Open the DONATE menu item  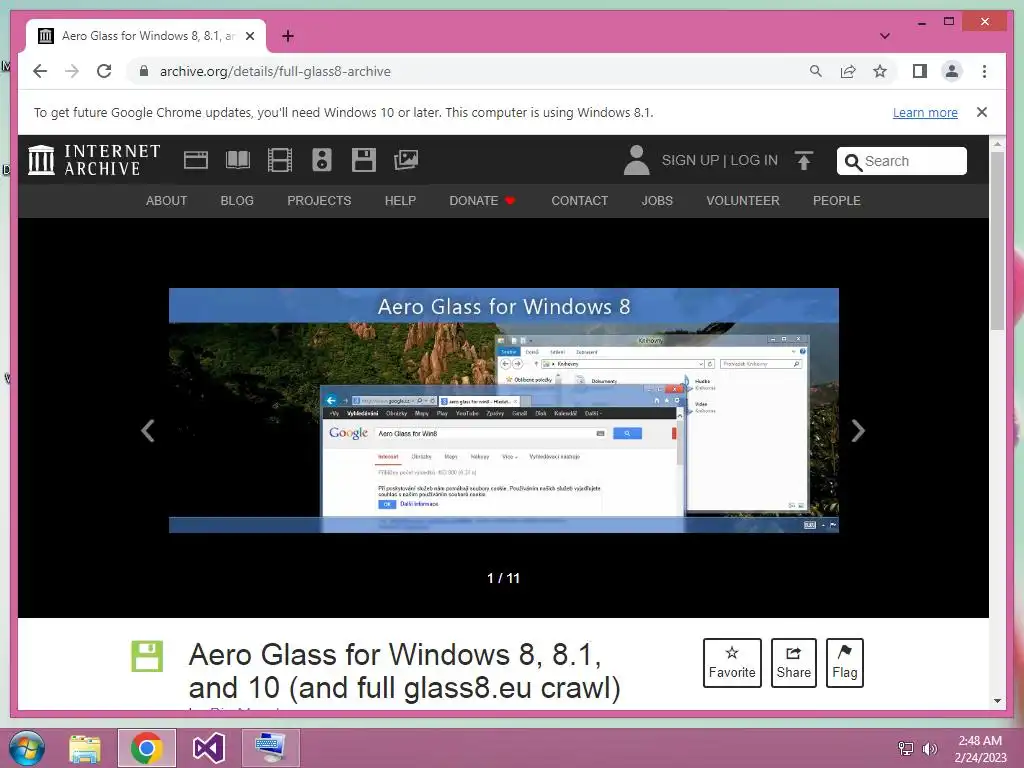pos(482,200)
